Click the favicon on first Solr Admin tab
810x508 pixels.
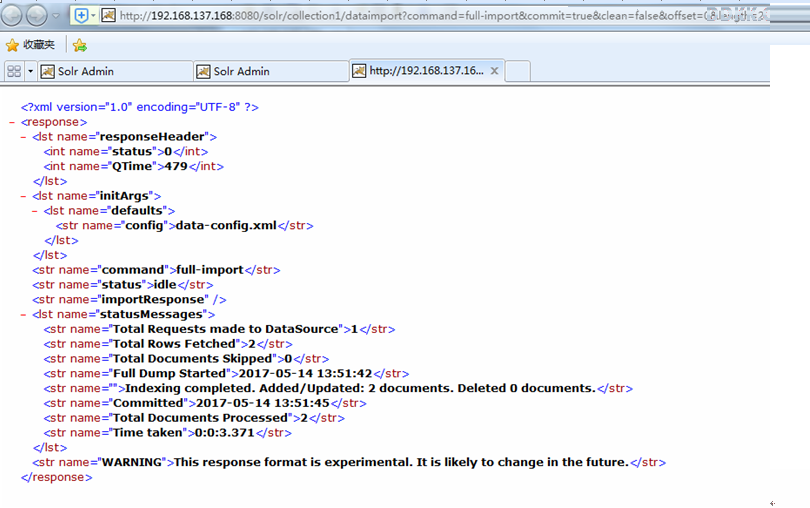pyautogui.click(x=48, y=71)
